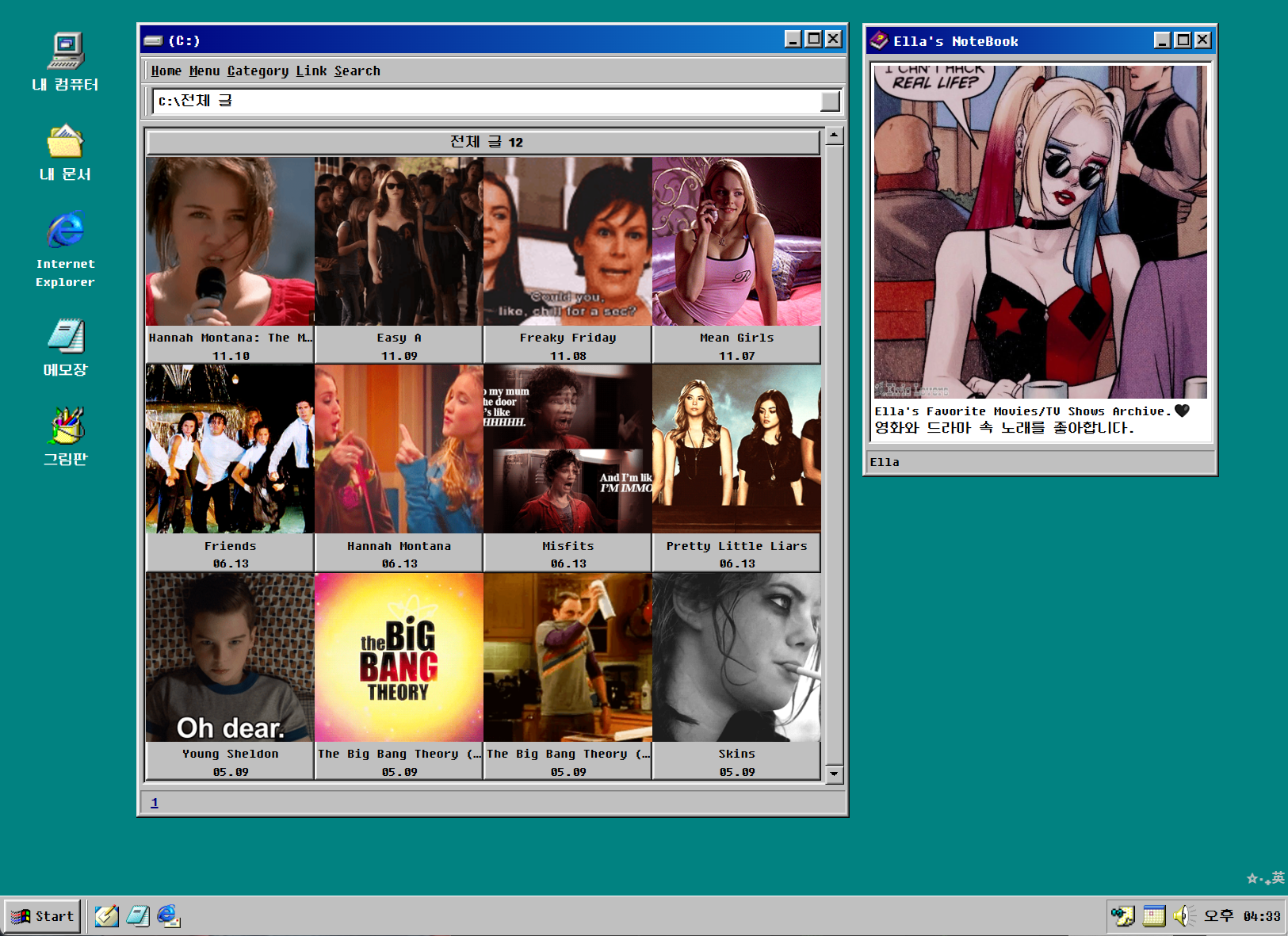1288x936 pixels.
Task: Open the Young Sheldon thumbnail
Action: 230,657
